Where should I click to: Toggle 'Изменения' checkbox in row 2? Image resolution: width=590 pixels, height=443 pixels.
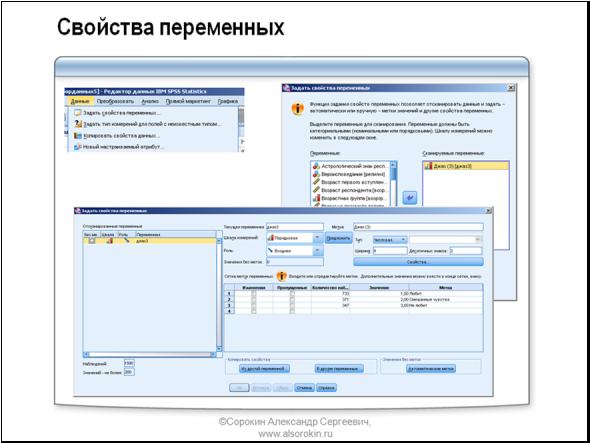click(x=254, y=300)
